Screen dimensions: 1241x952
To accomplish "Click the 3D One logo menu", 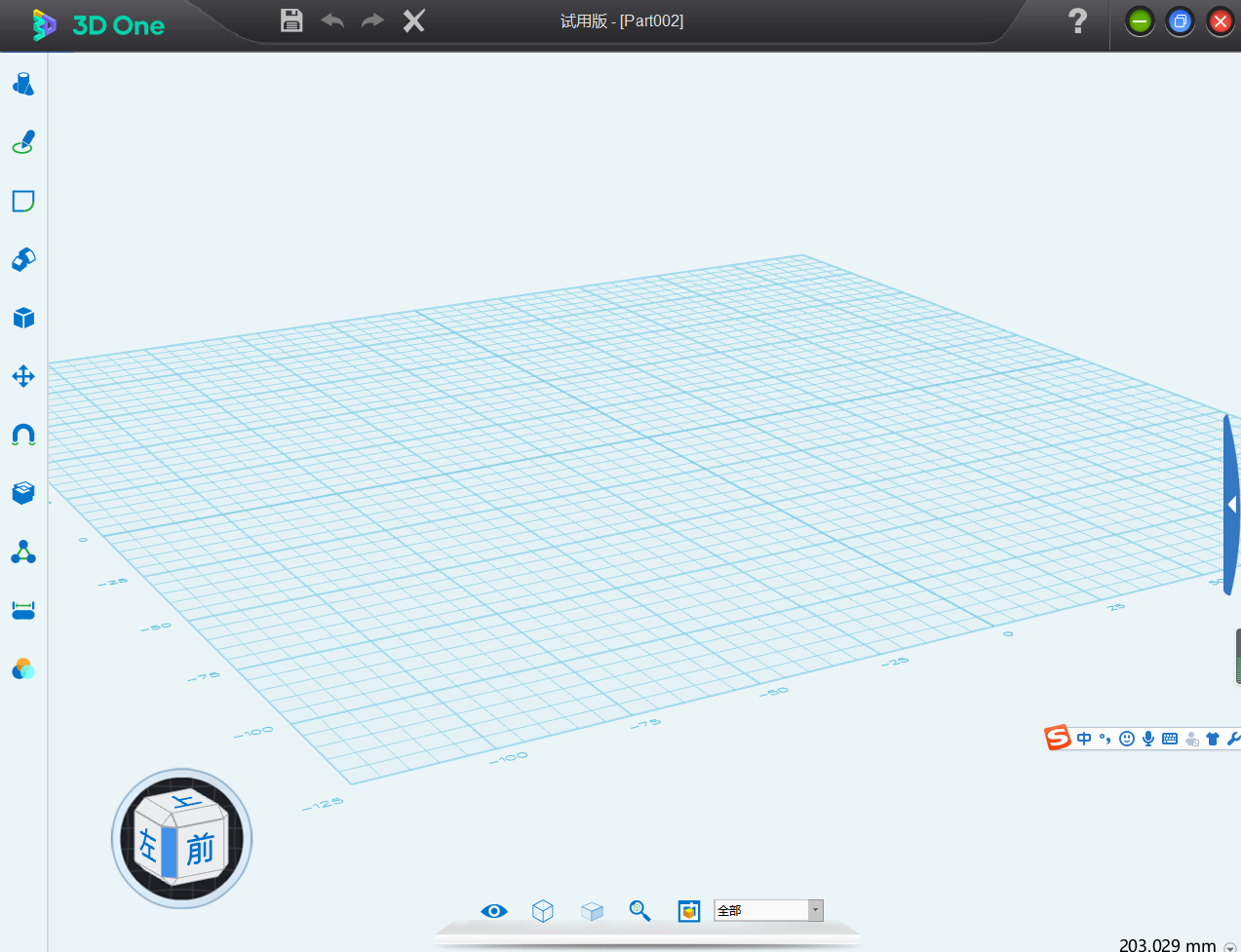I will tap(97, 25).
